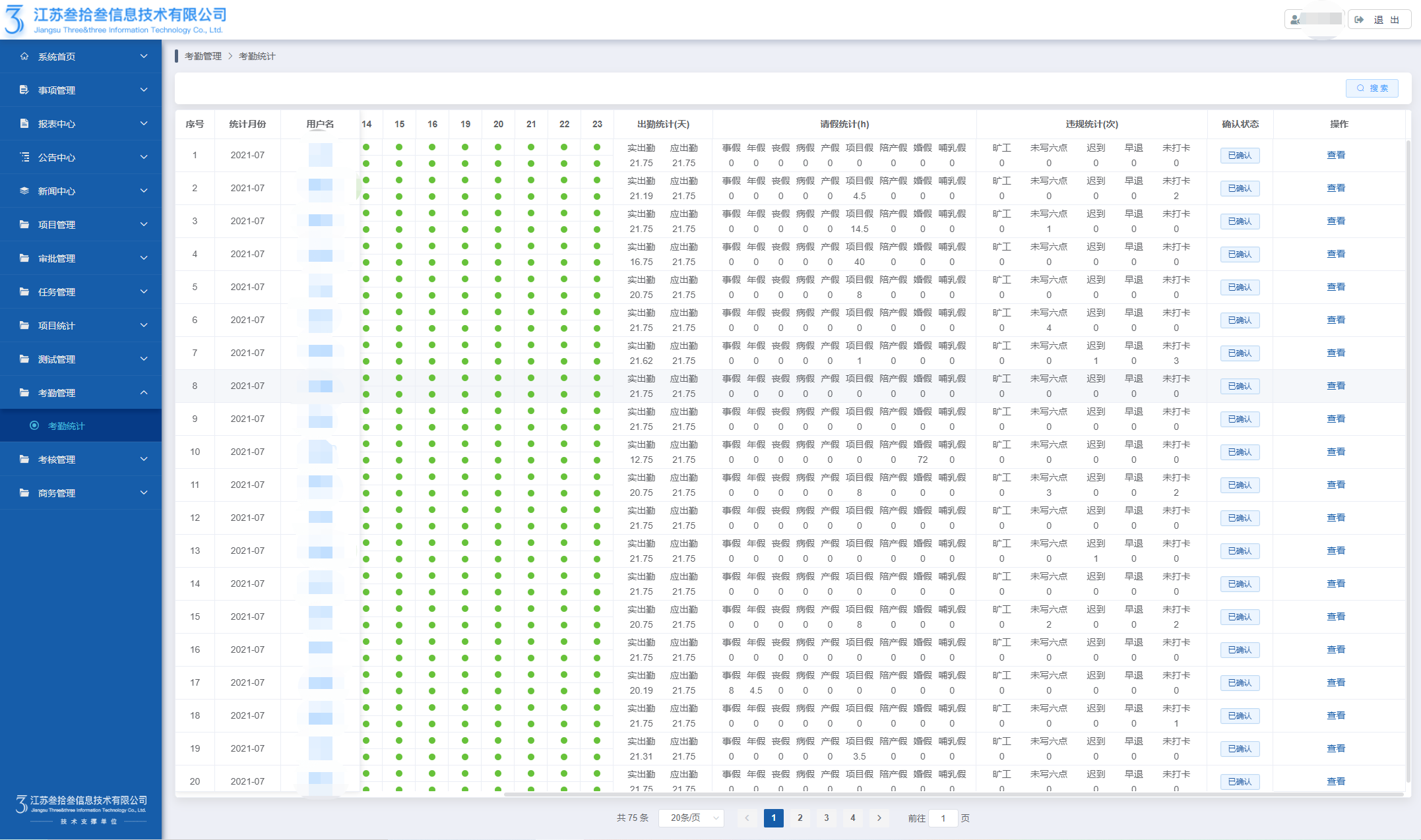Click 查看 link for row 1
The image size is (1421, 840).
click(1335, 155)
